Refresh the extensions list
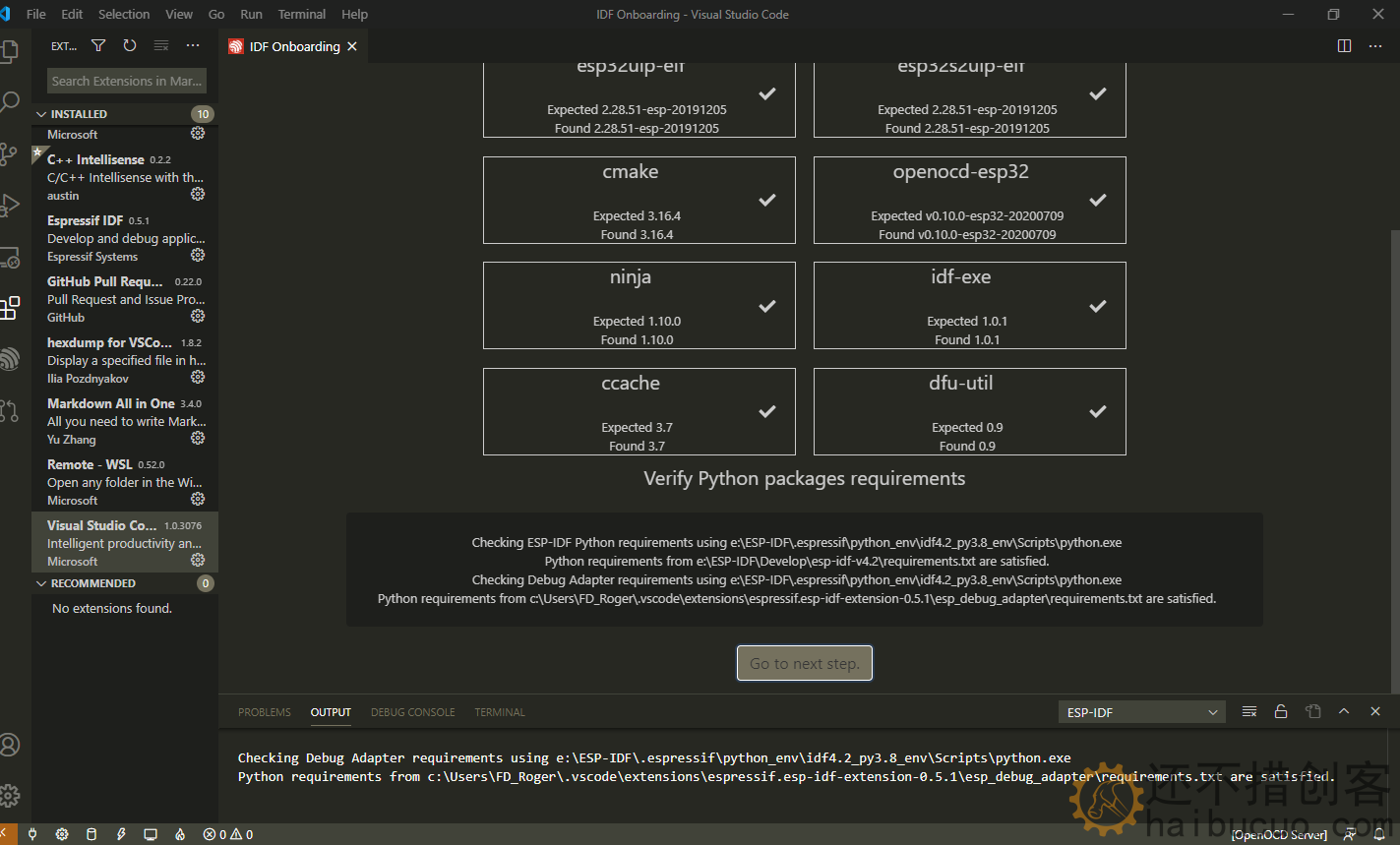Viewport: 1400px width, 845px height. click(130, 45)
